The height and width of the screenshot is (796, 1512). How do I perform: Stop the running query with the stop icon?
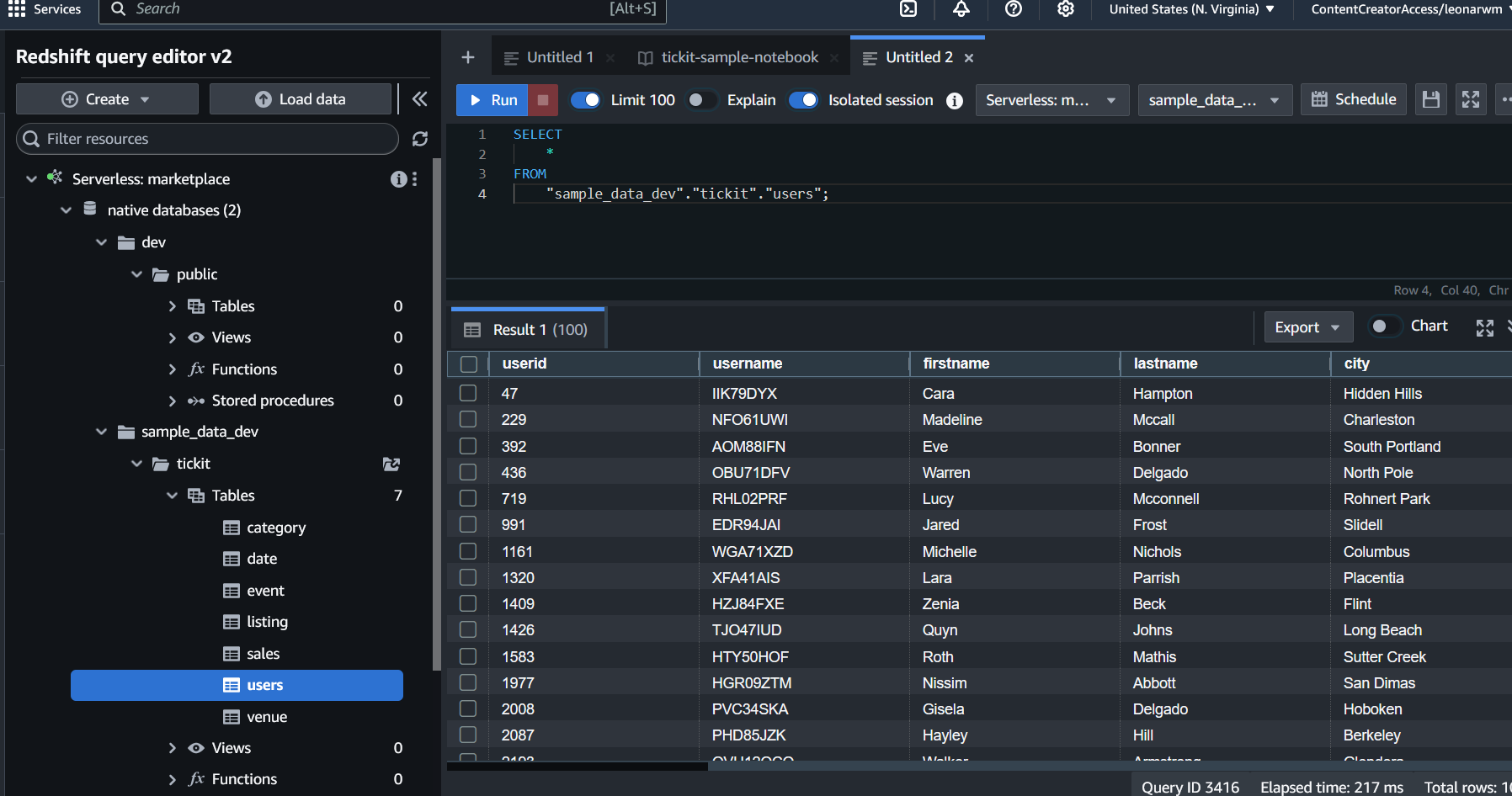pyautogui.click(x=543, y=100)
